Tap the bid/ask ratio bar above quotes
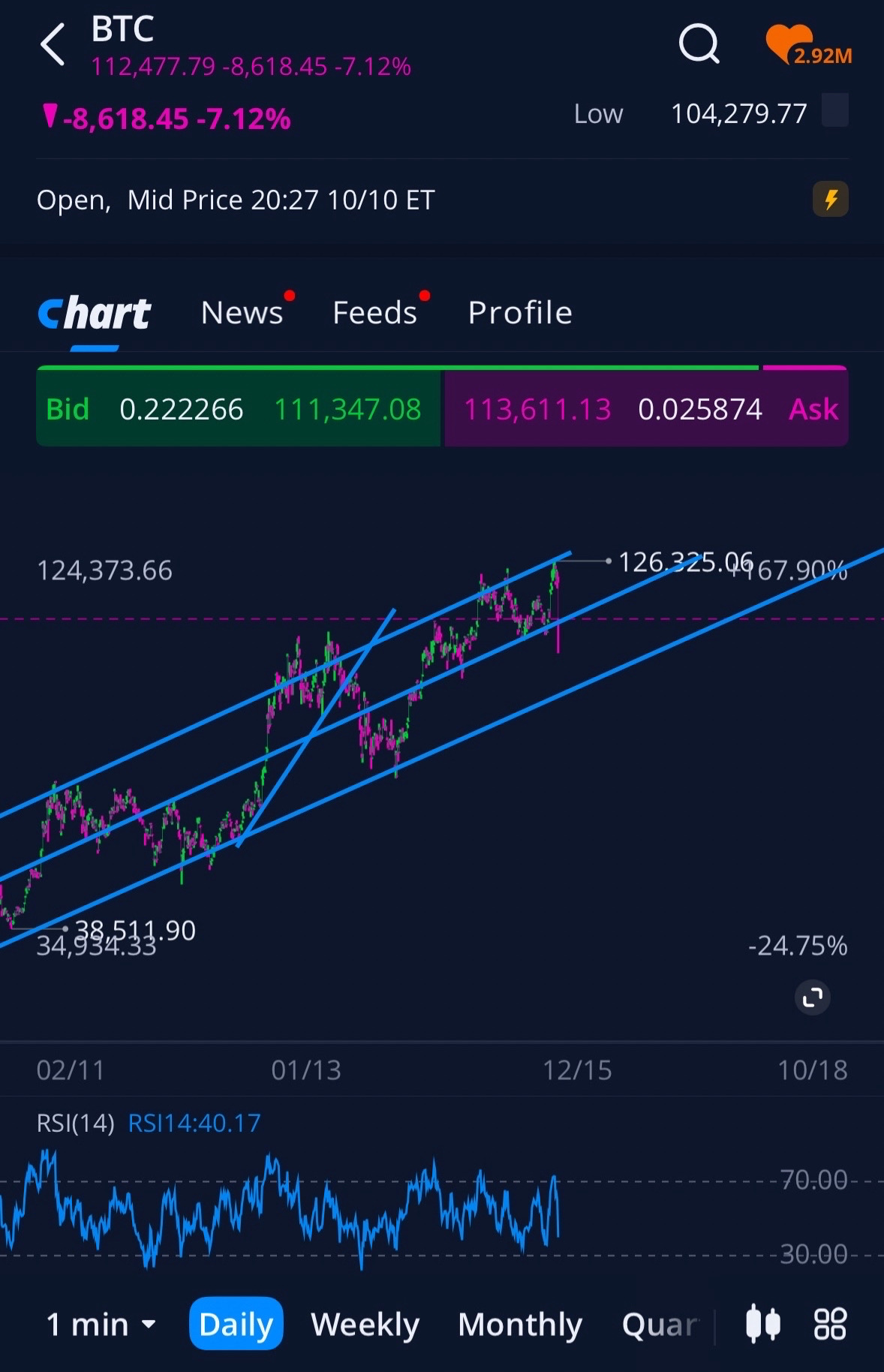Image resolution: width=884 pixels, height=1372 pixels. 442,368
